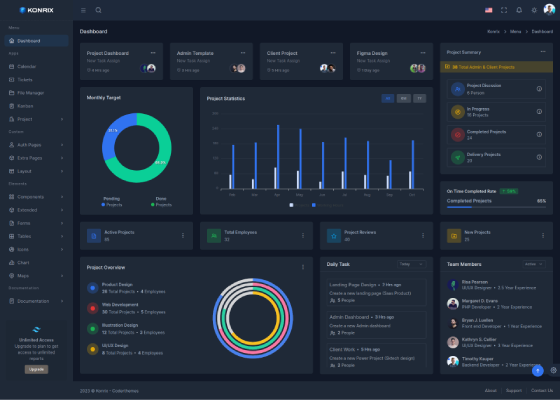Expand the Auth Pages sidebar submenu
The width and height of the screenshot is (560, 400).
tap(36, 145)
